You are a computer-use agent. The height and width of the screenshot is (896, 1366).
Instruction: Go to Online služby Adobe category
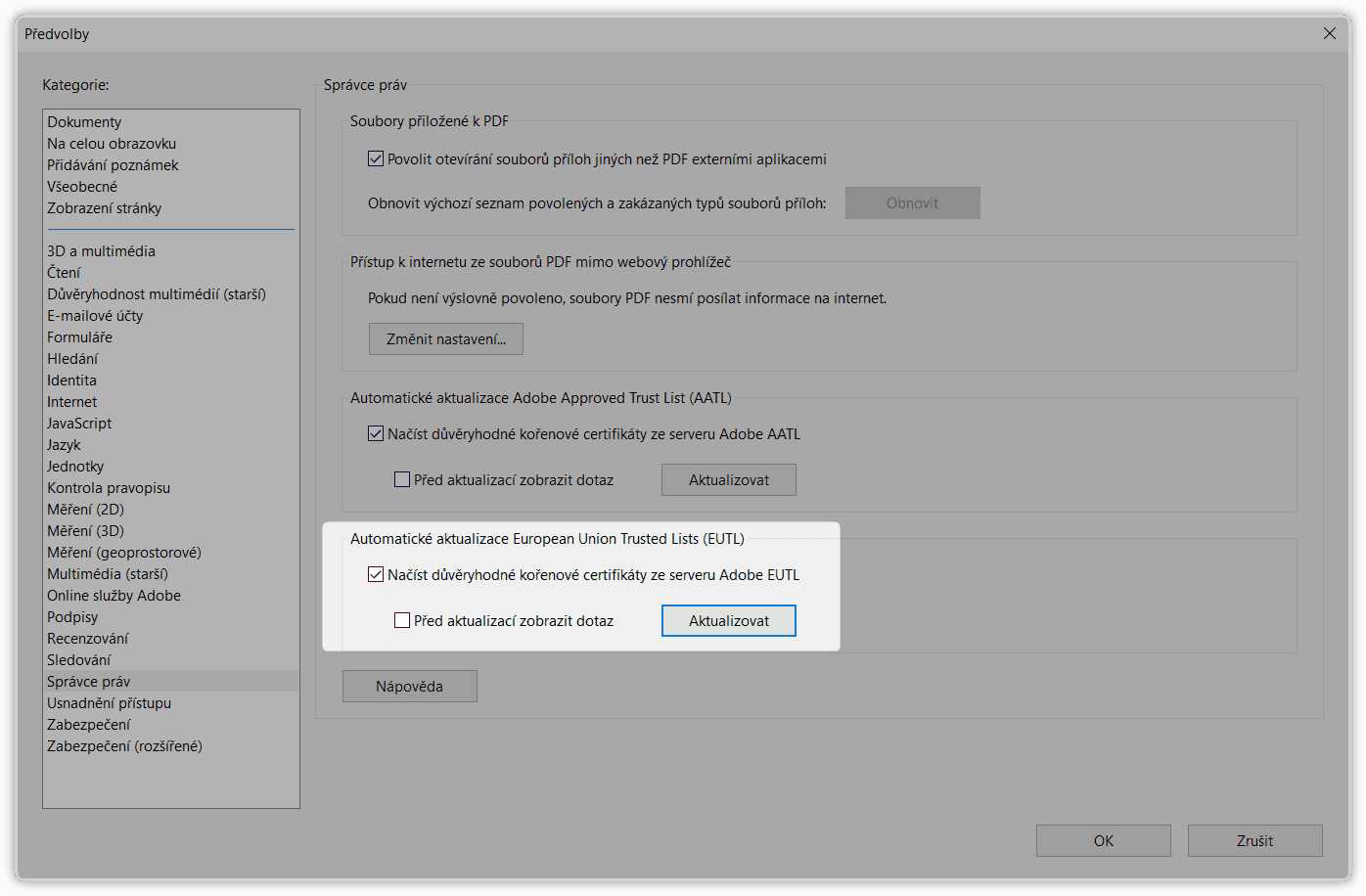click(114, 596)
